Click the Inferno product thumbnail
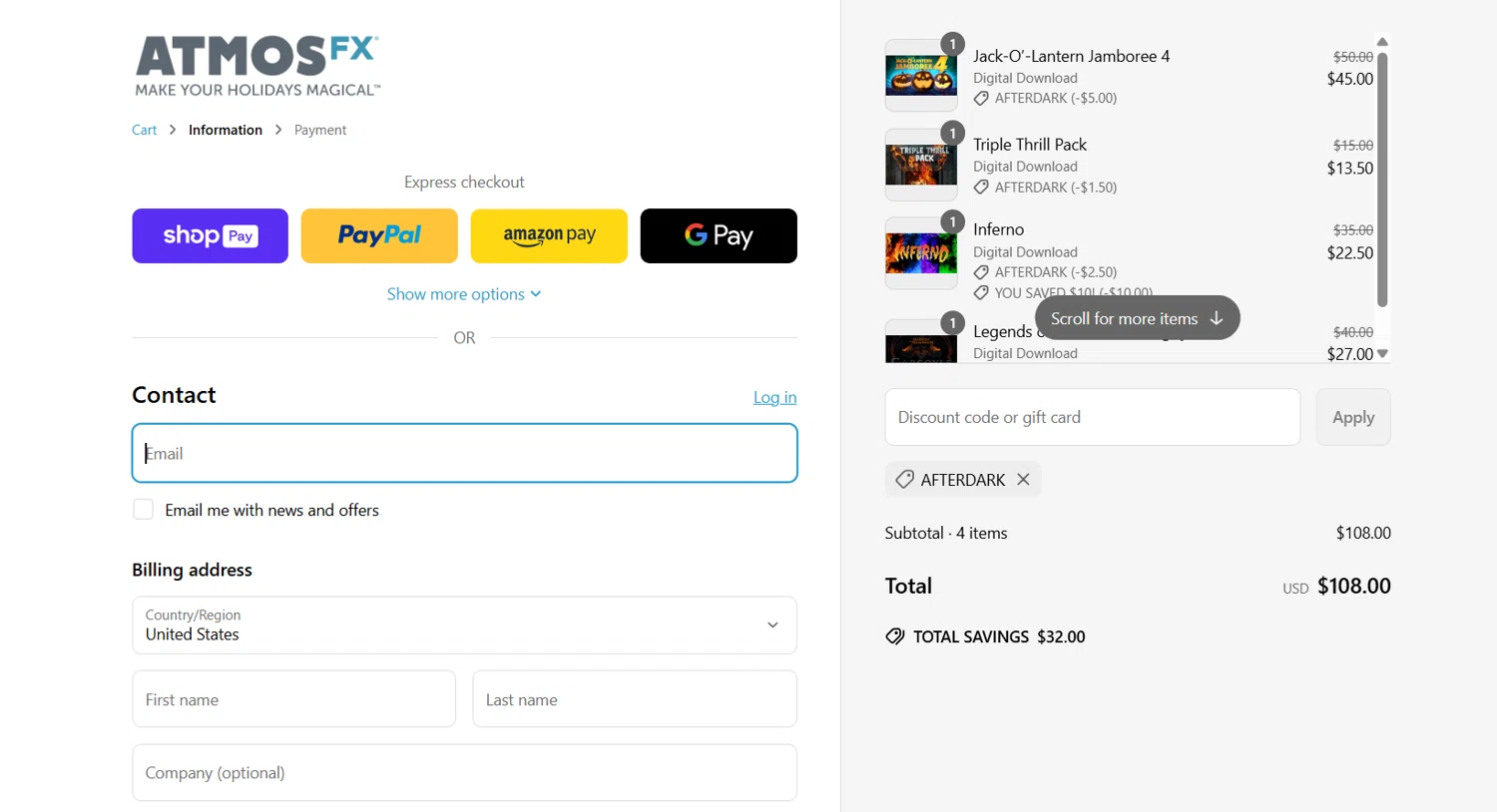The height and width of the screenshot is (812, 1497). [x=921, y=253]
